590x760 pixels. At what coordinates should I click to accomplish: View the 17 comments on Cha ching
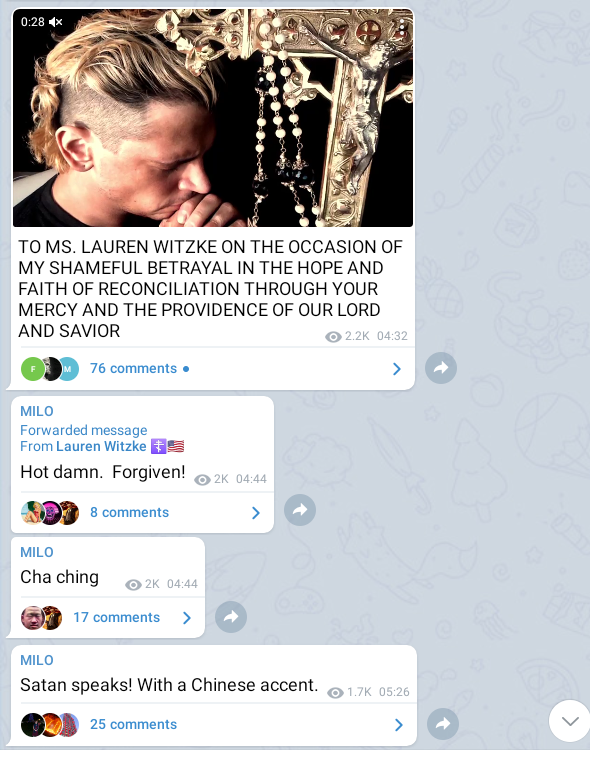point(116,617)
